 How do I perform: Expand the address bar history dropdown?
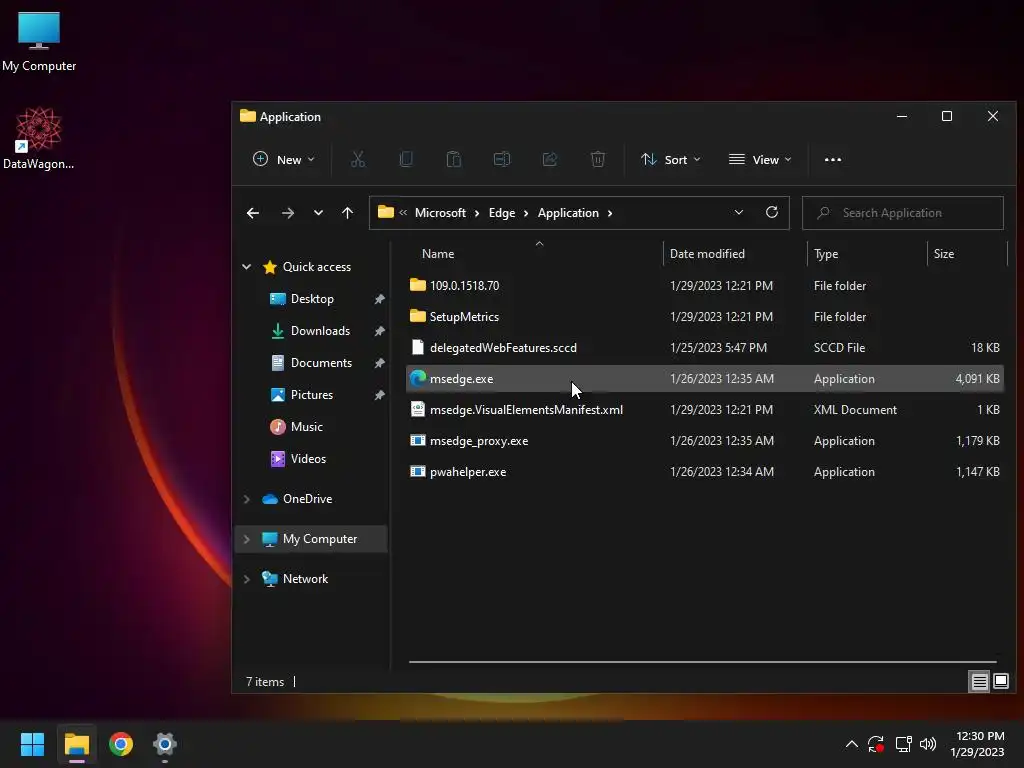pos(739,212)
